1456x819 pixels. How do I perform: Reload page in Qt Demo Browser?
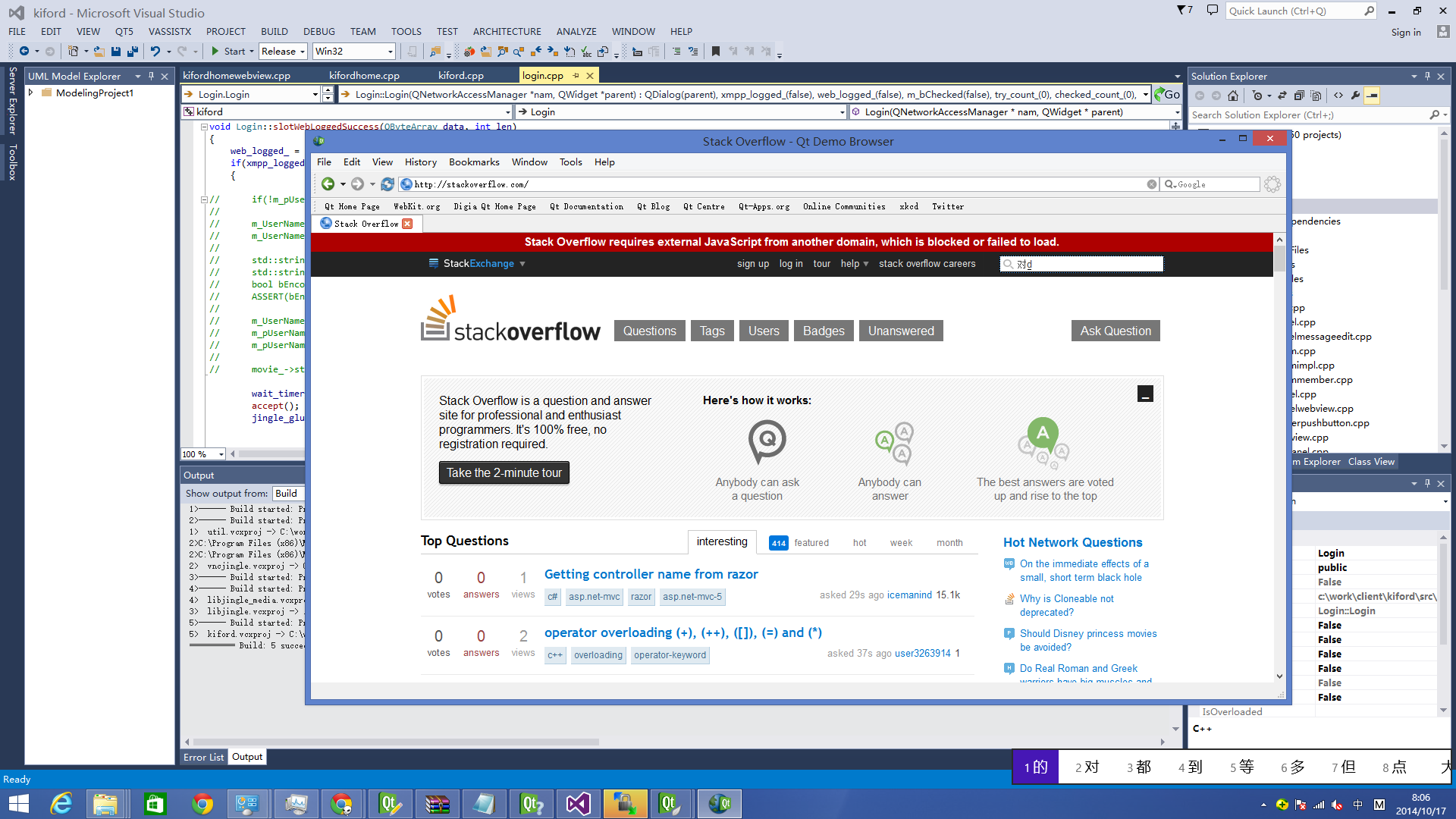pyautogui.click(x=388, y=184)
